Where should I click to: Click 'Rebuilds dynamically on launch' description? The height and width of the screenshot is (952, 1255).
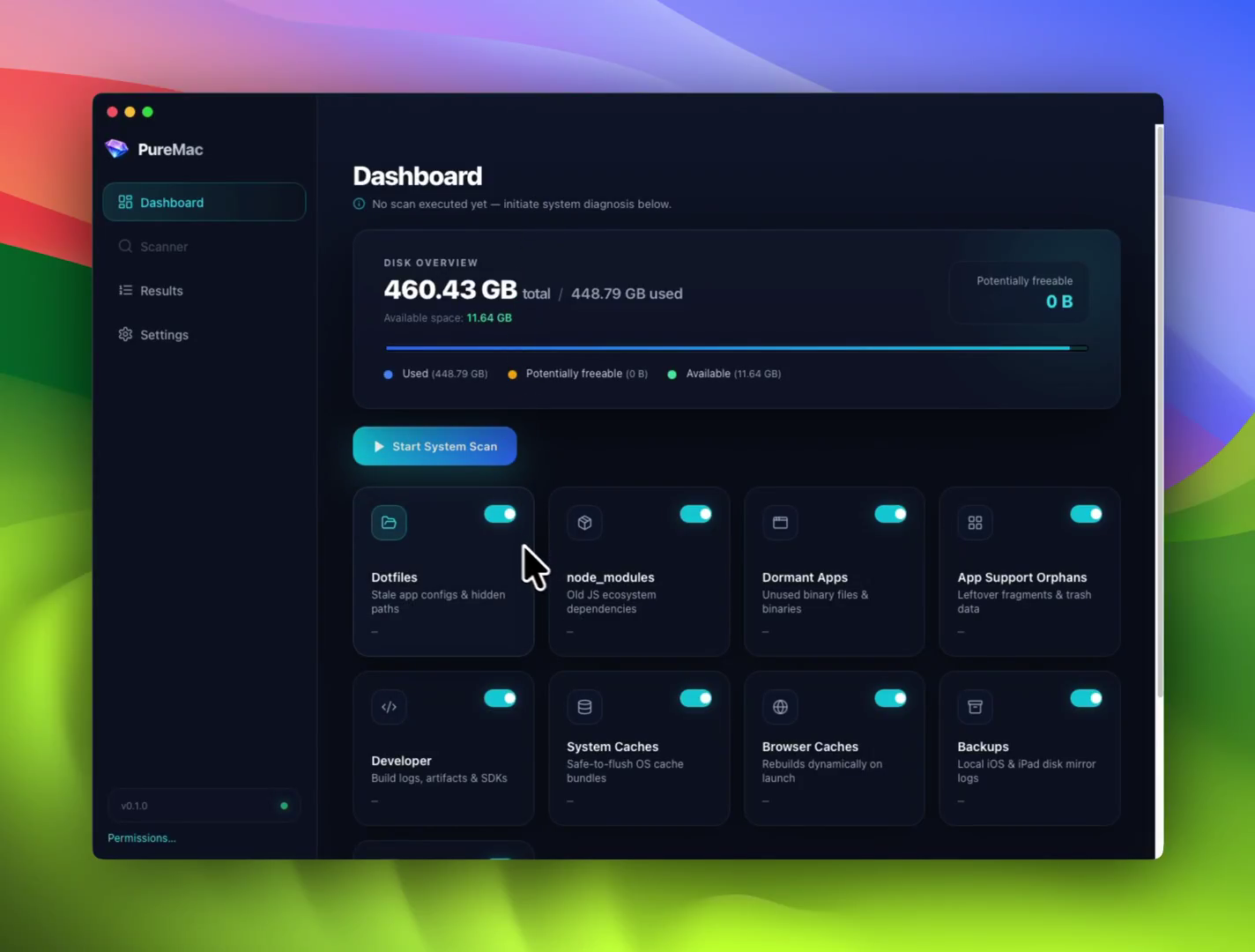point(822,771)
